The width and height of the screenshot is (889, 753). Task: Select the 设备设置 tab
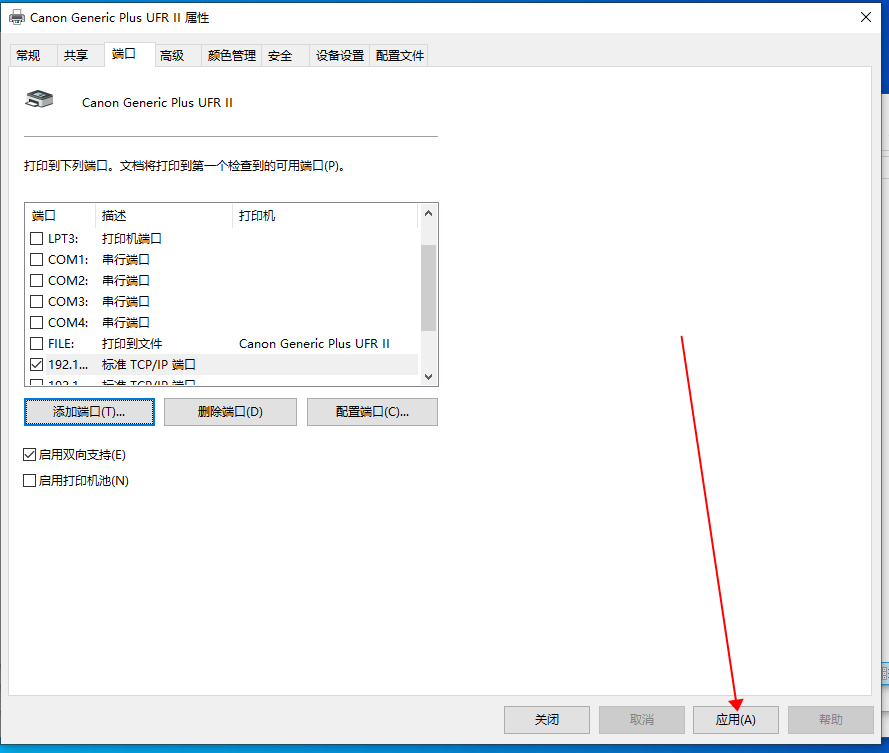(x=340, y=56)
